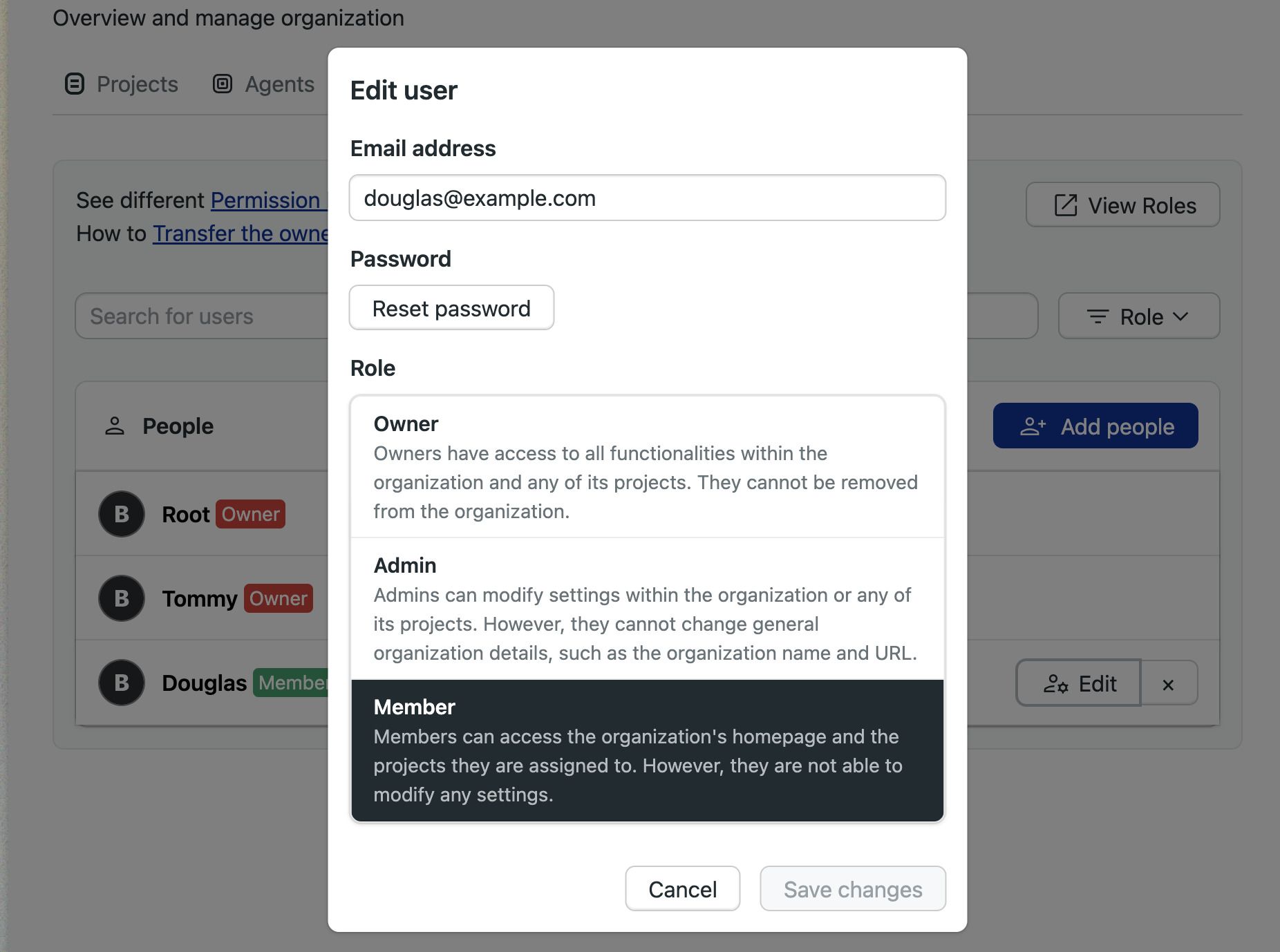Select the Admin role option

pyautogui.click(x=648, y=609)
